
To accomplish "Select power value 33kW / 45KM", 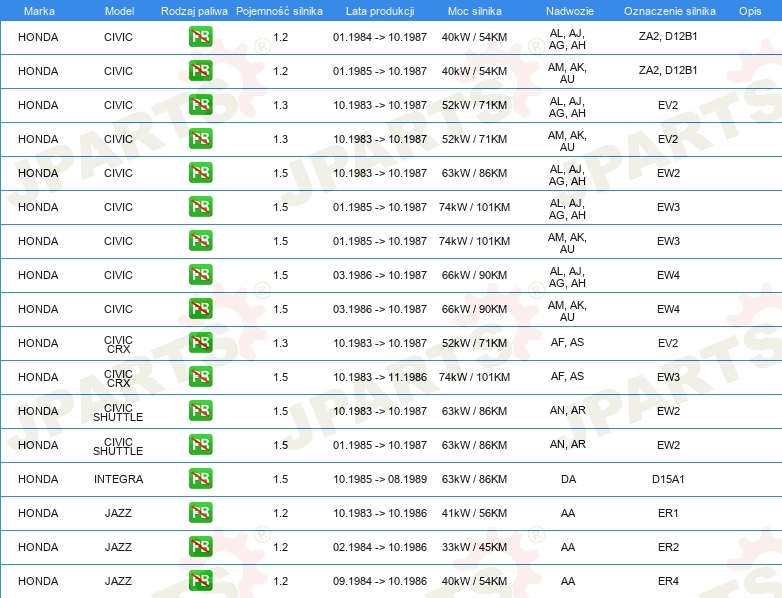I will click(474, 547).
